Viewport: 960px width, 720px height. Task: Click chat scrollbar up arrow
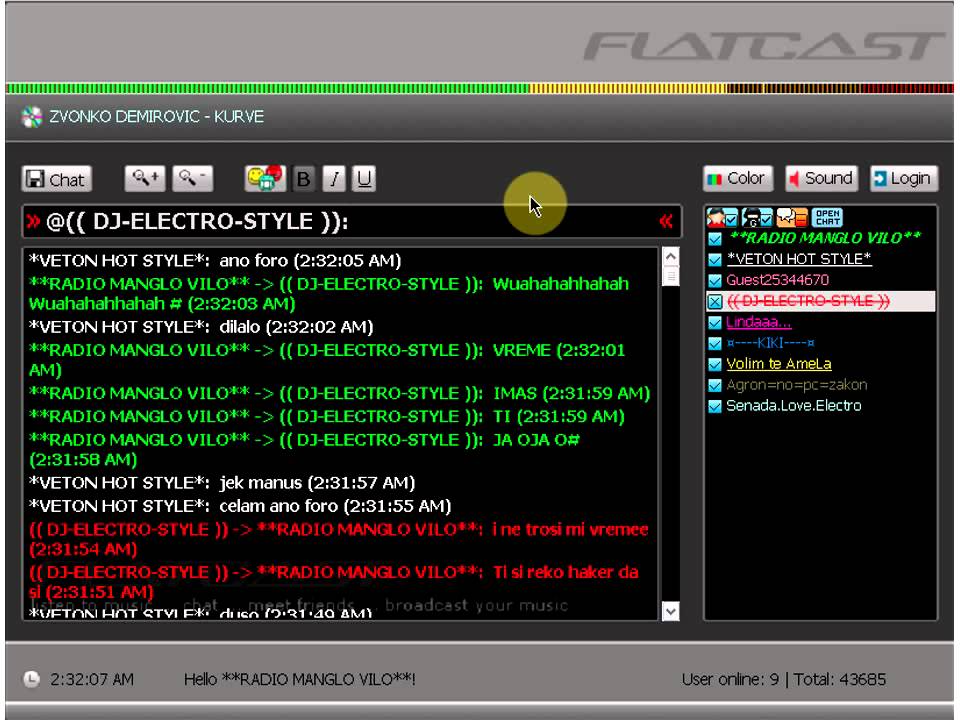[x=670, y=257]
